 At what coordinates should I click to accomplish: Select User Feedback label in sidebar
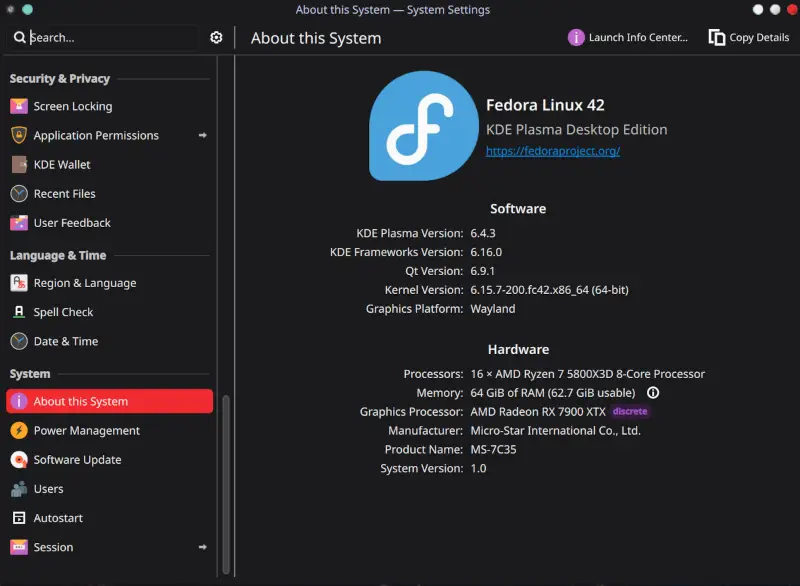[x=72, y=223]
